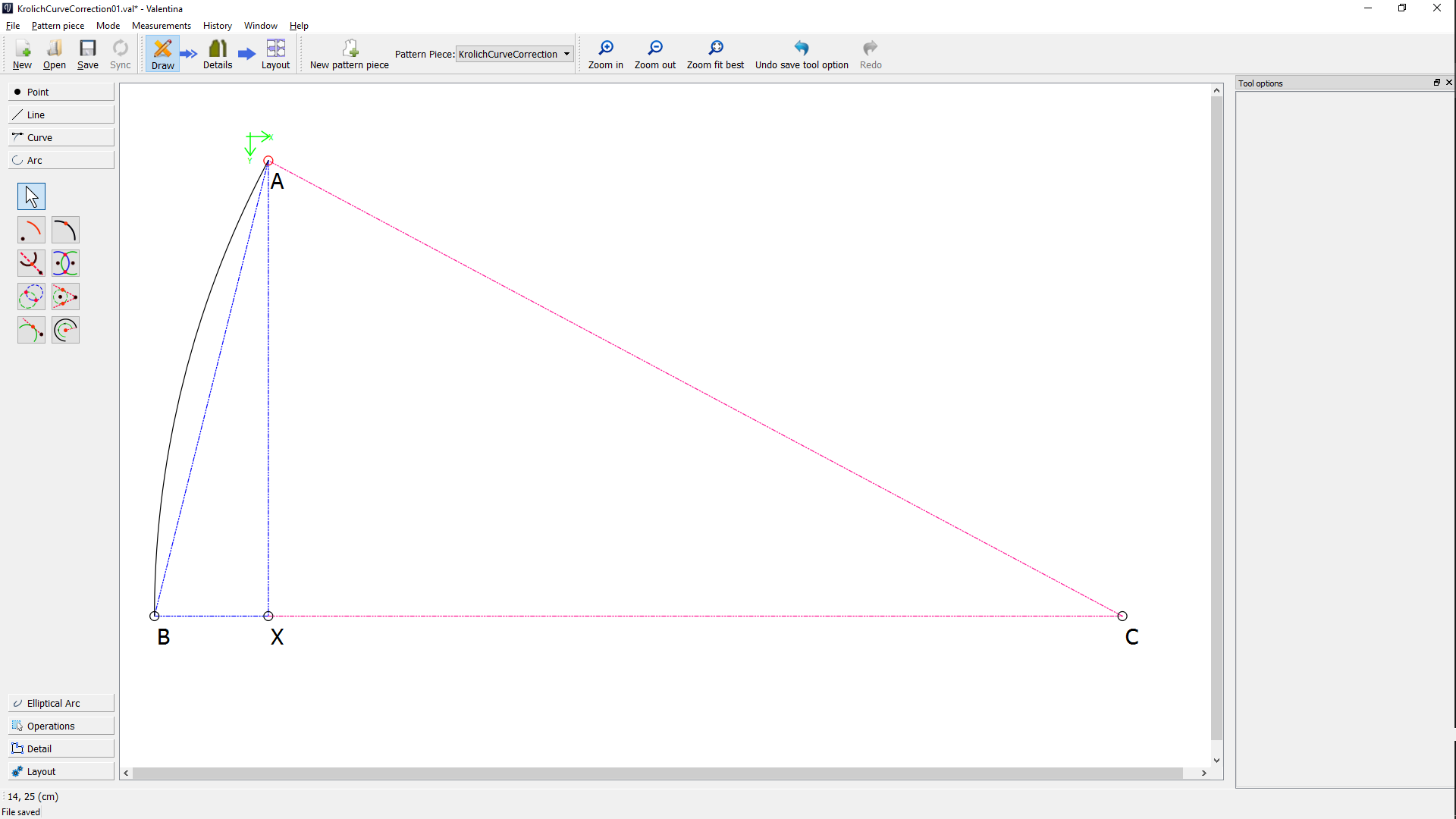
Task: Select Arc with given length tool
Action: (x=65, y=330)
